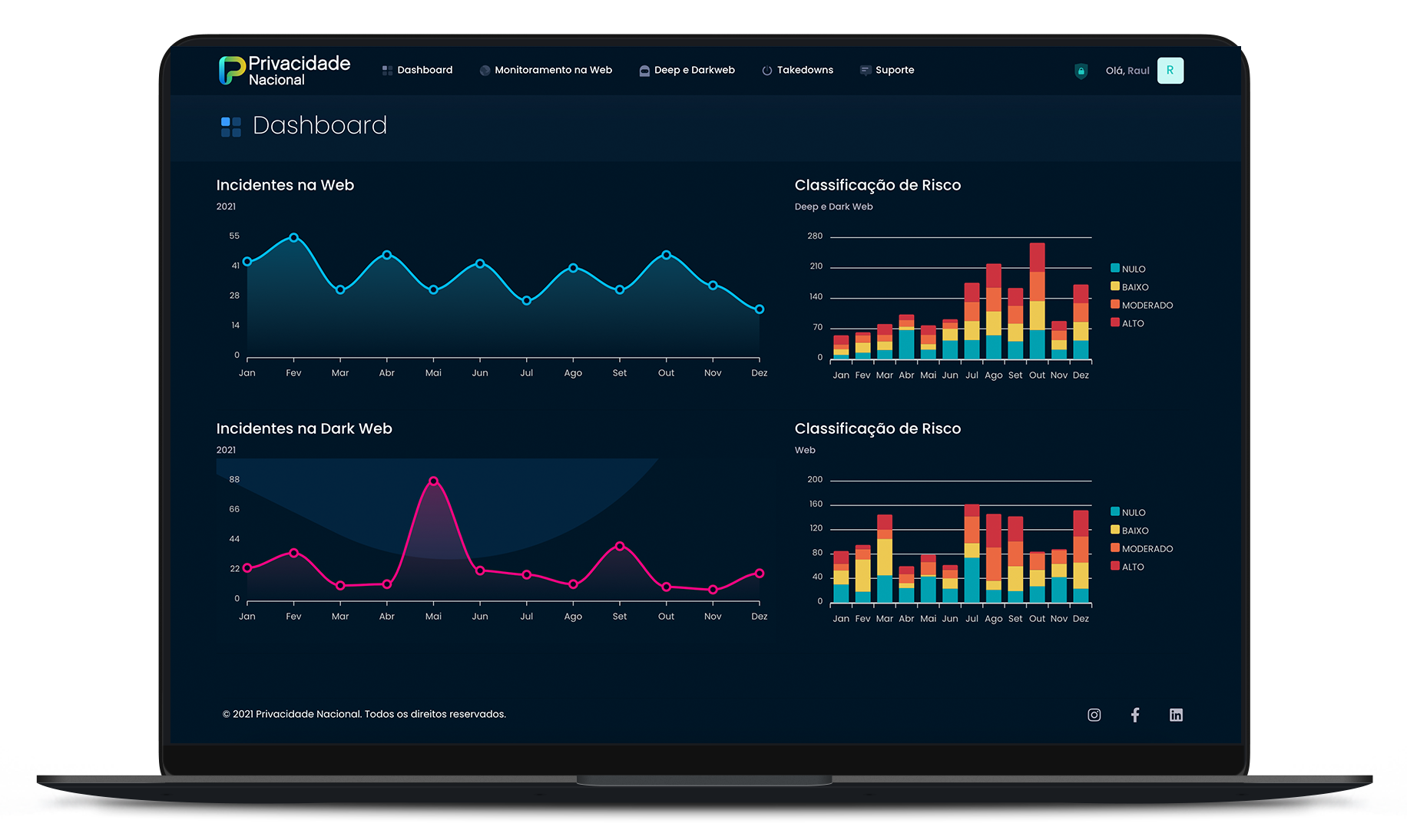Toggle MODERADO legend in Web risk chart
This screenshot has height=840, width=1407.
pyautogui.click(x=1142, y=548)
